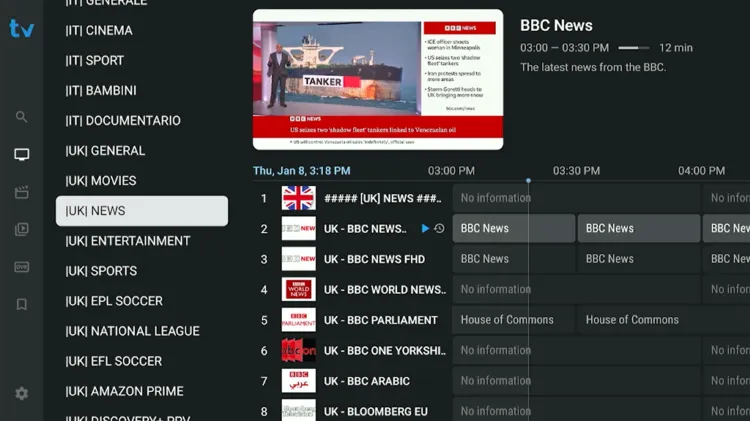Click the Thu, Jan 8, 3:18 PM date label
The width and height of the screenshot is (750, 421).
coord(302,171)
